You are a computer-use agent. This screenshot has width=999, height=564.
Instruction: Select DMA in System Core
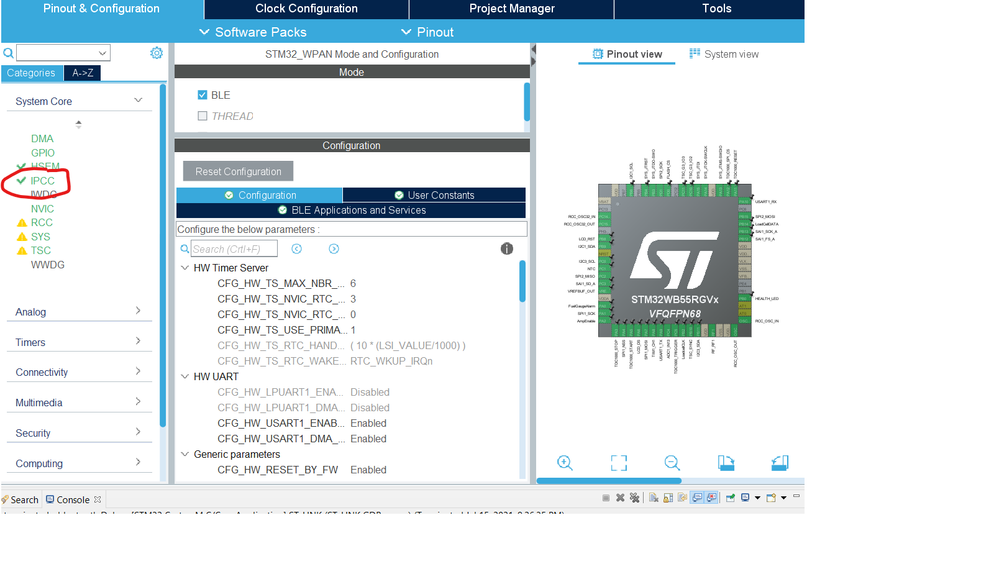click(42, 138)
